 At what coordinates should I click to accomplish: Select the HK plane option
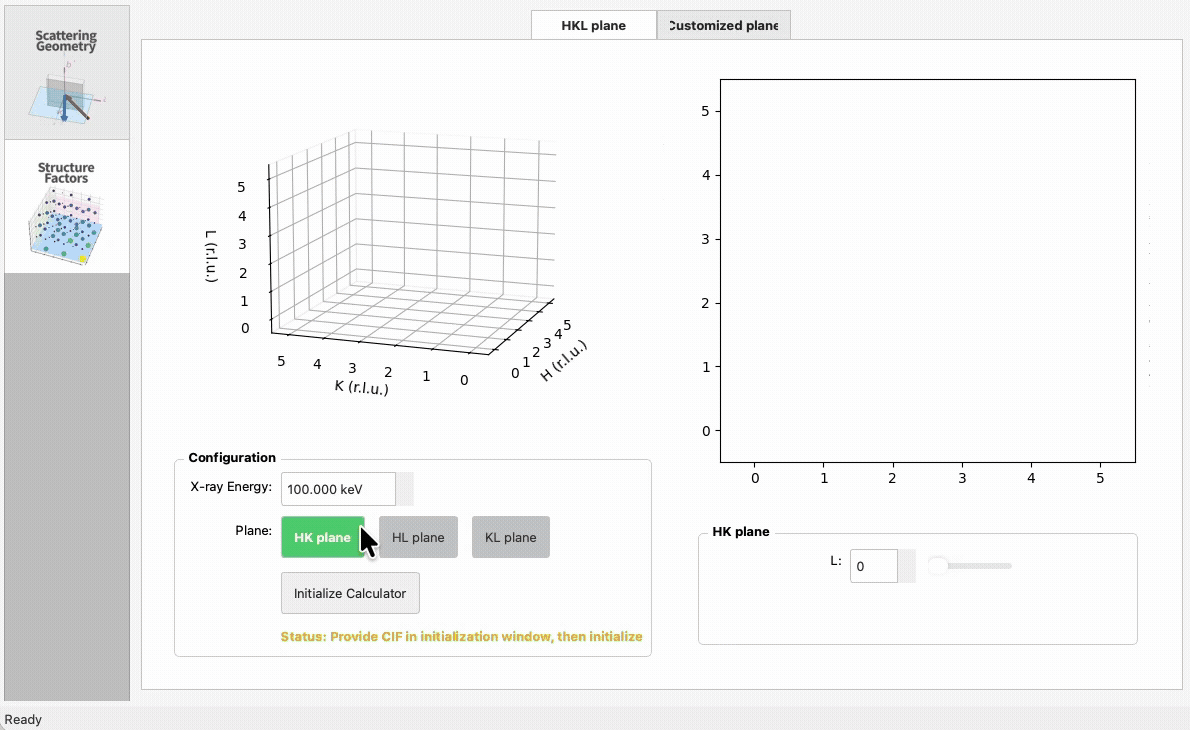(322, 537)
